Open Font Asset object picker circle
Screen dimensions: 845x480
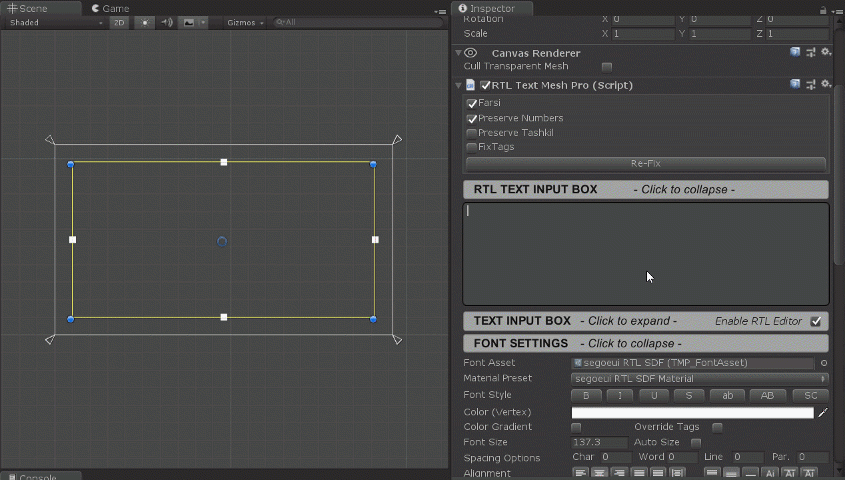pyautogui.click(x=824, y=363)
